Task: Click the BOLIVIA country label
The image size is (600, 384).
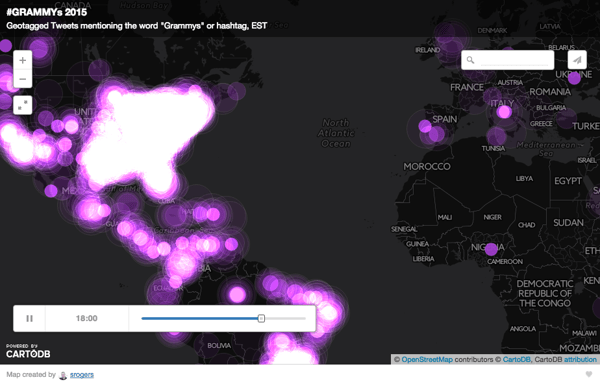Action: point(219,345)
